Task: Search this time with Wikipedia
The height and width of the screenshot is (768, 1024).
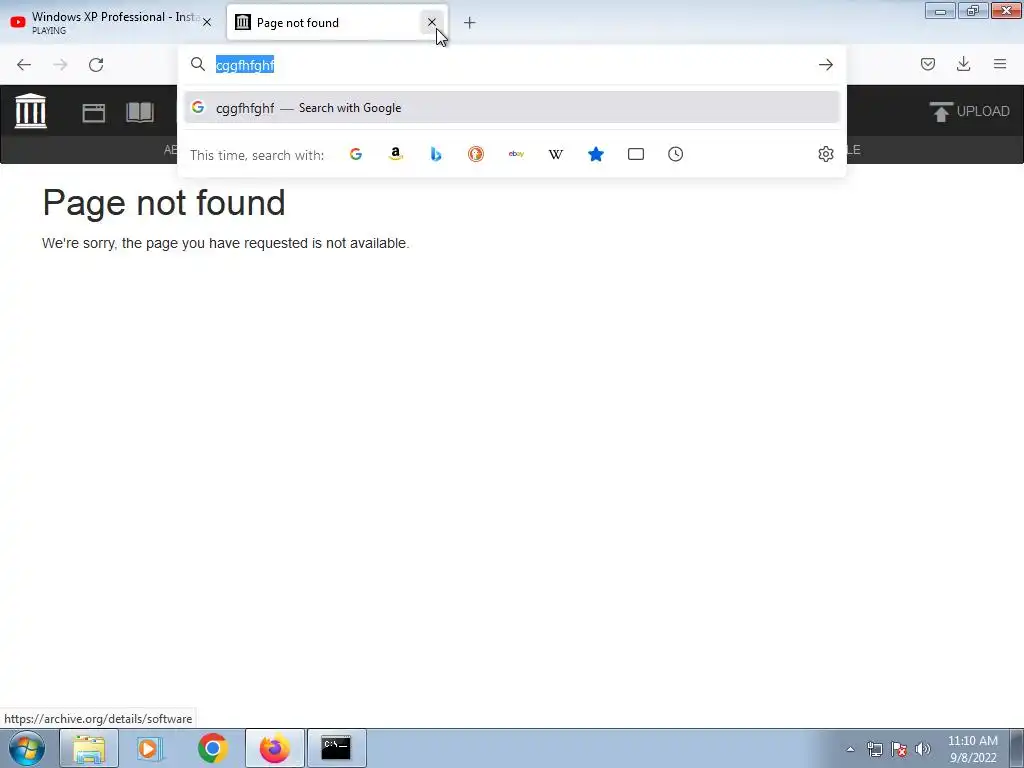Action: [556, 154]
